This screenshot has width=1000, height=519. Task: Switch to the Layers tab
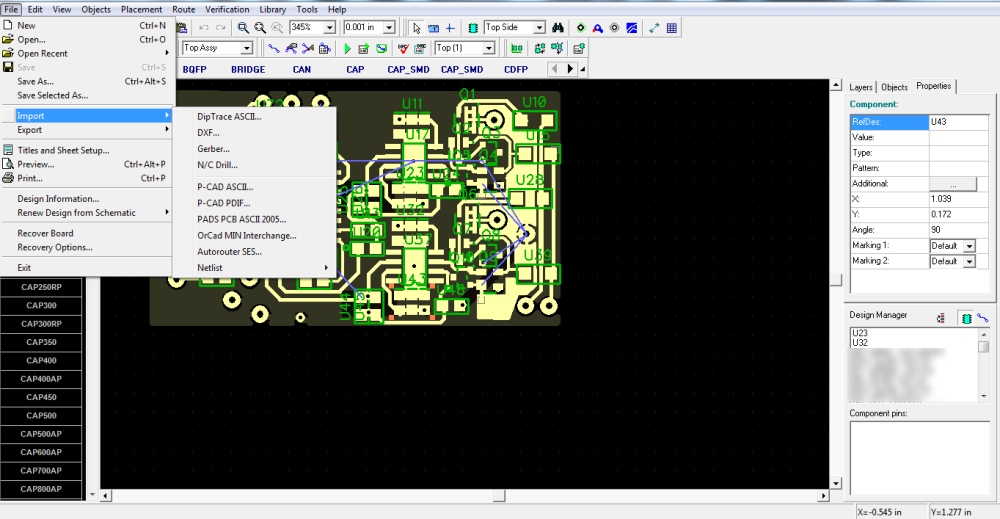(861, 87)
